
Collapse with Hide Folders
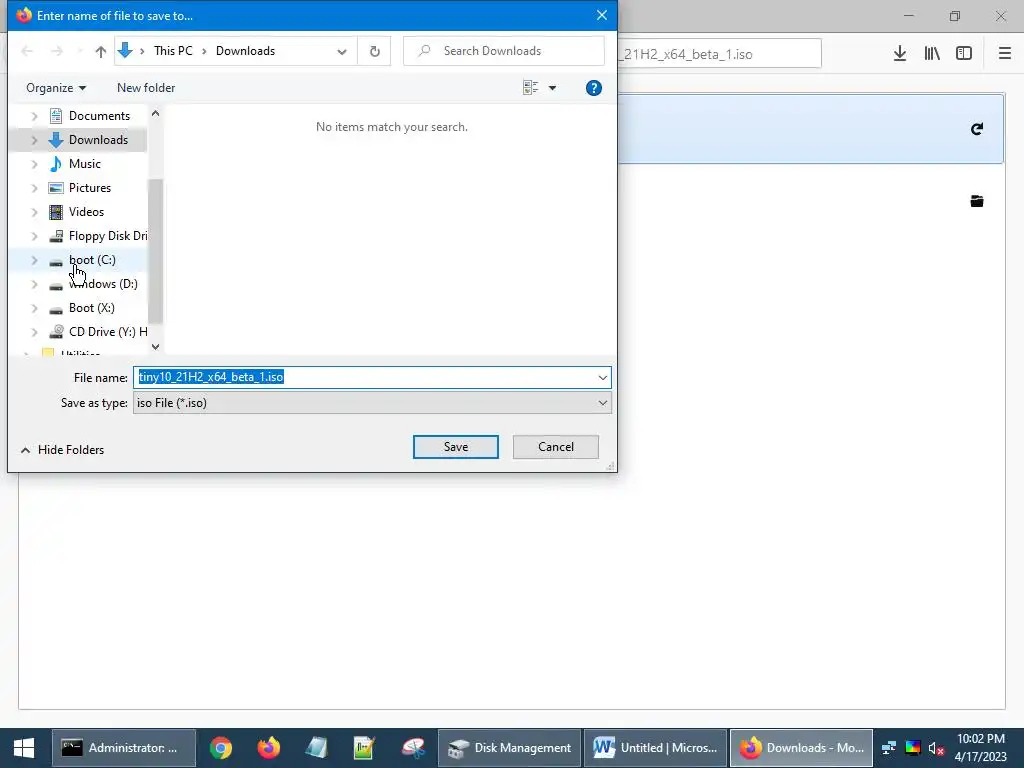click(63, 450)
